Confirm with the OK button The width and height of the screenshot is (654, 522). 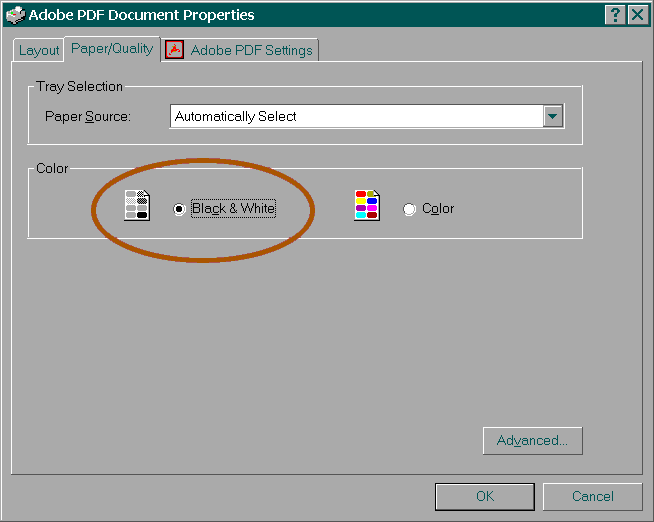[x=485, y=496]
